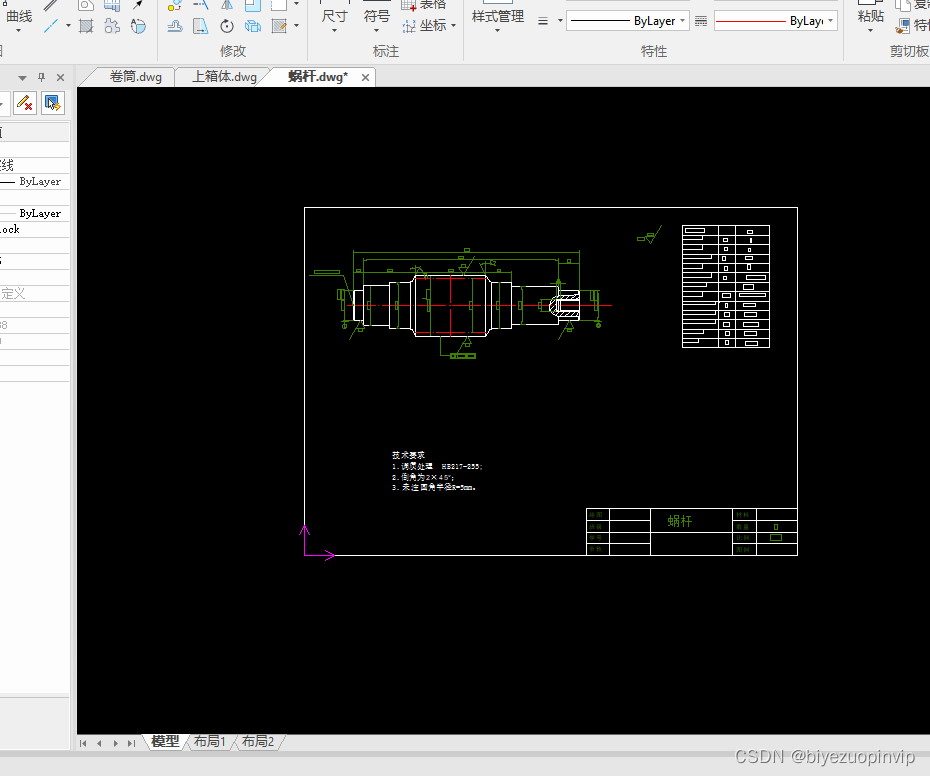Click the trim/extend dashed-line tool
This screenshot has height=776, width=930.
[200, 5]
